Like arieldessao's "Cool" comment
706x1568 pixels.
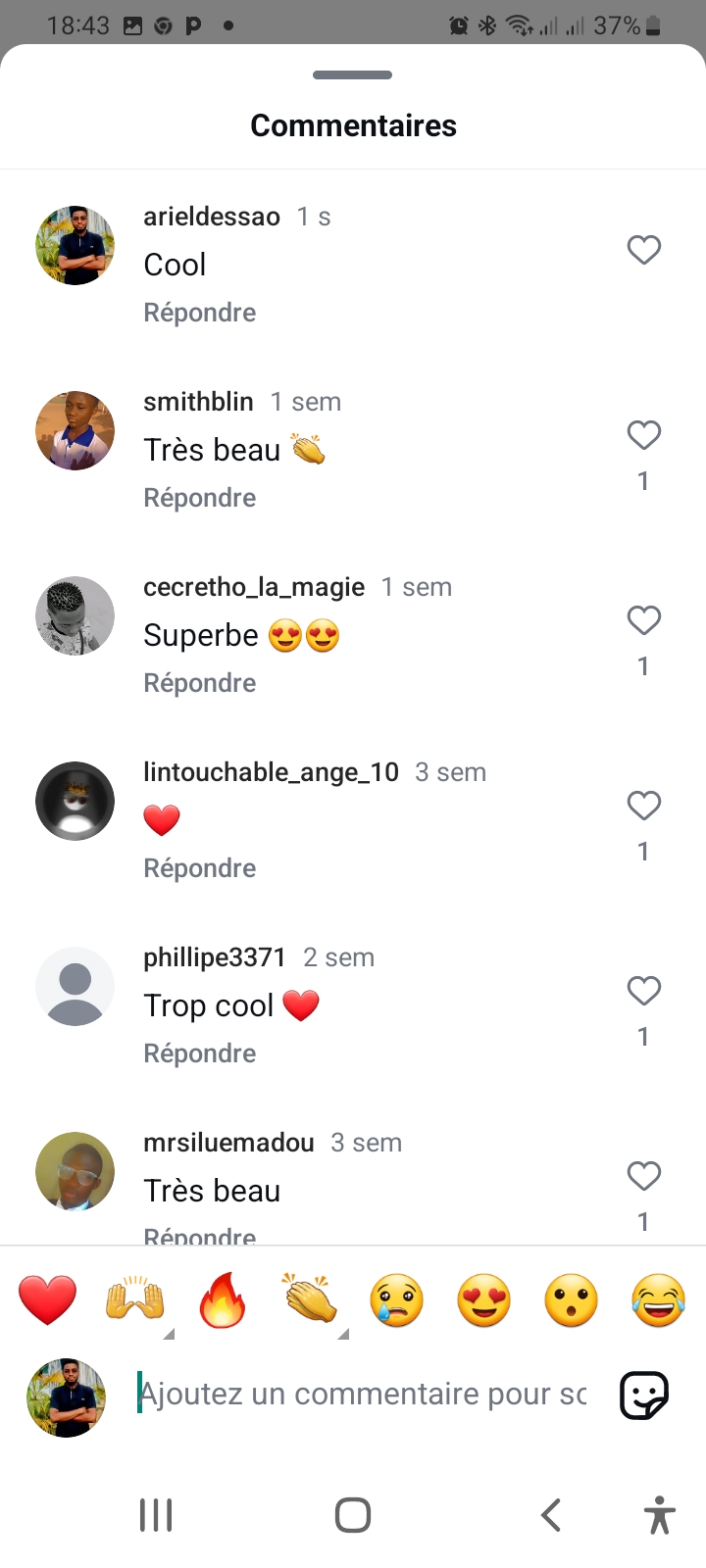coord(643,251)
